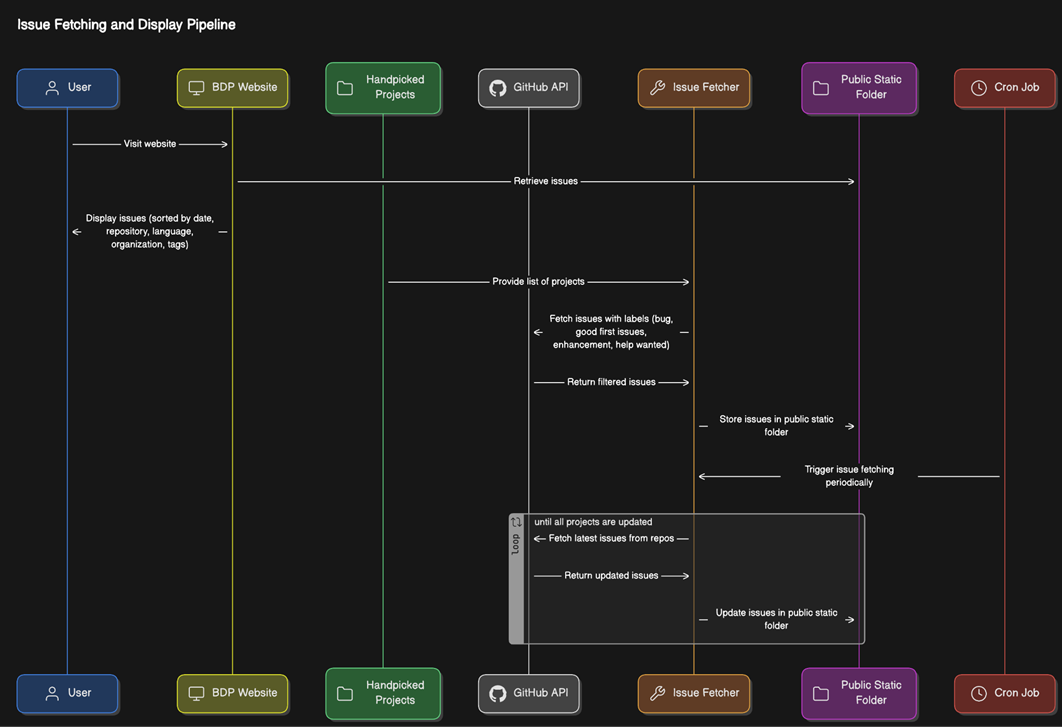
Task: Click the bottom 'BDP Website' participant box
Action: 232,693
